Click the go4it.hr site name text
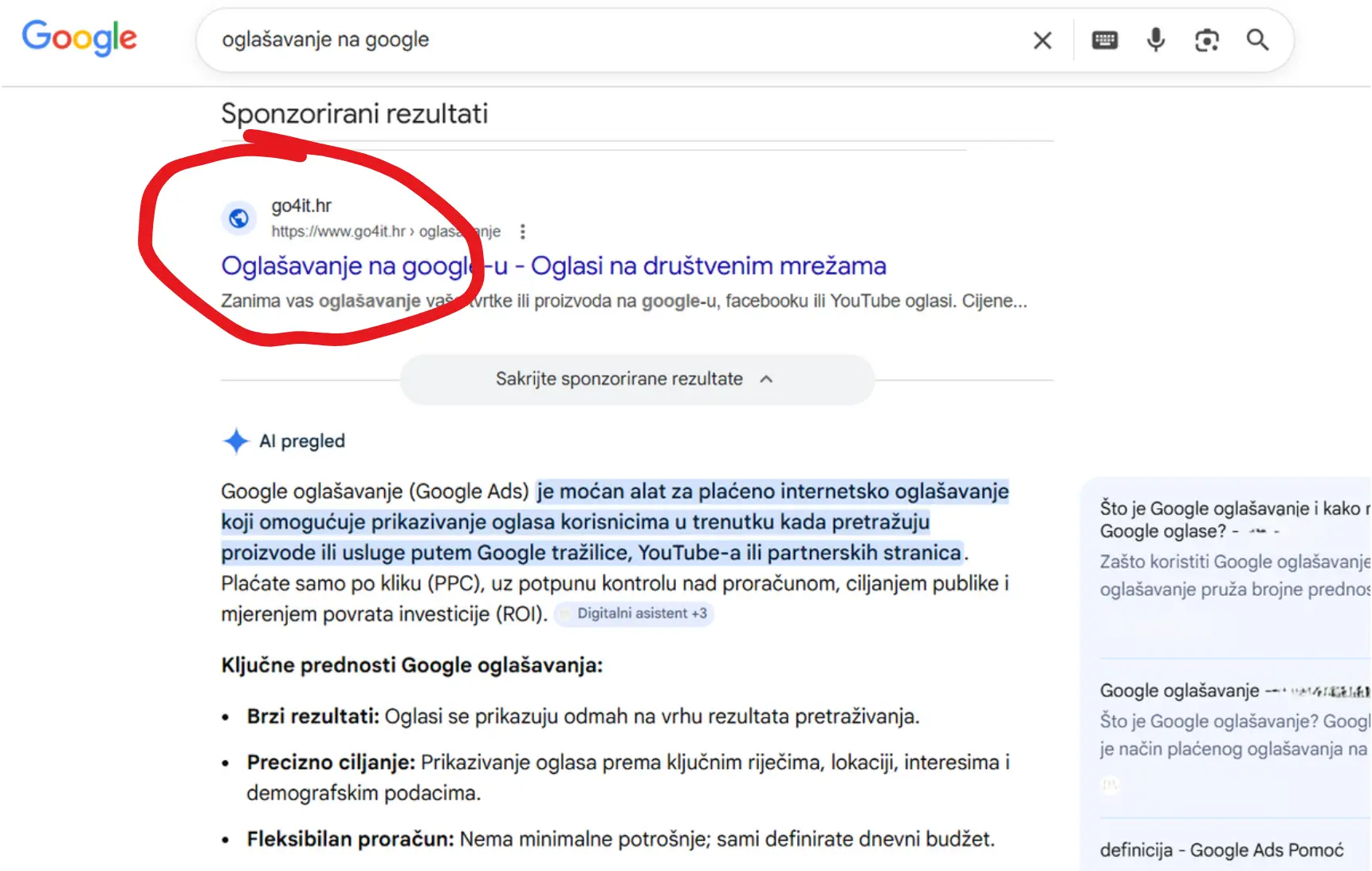The image size is (1372, 871). pyautogui.click(x=301, y=206)
